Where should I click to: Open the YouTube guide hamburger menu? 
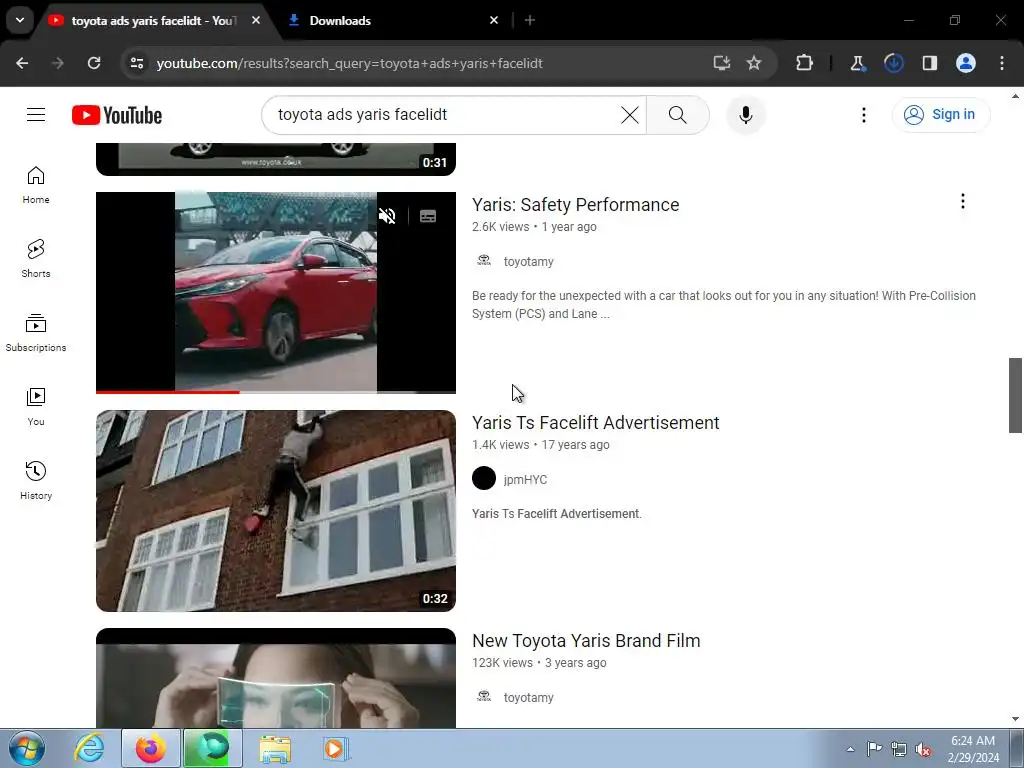pos(36,115)
